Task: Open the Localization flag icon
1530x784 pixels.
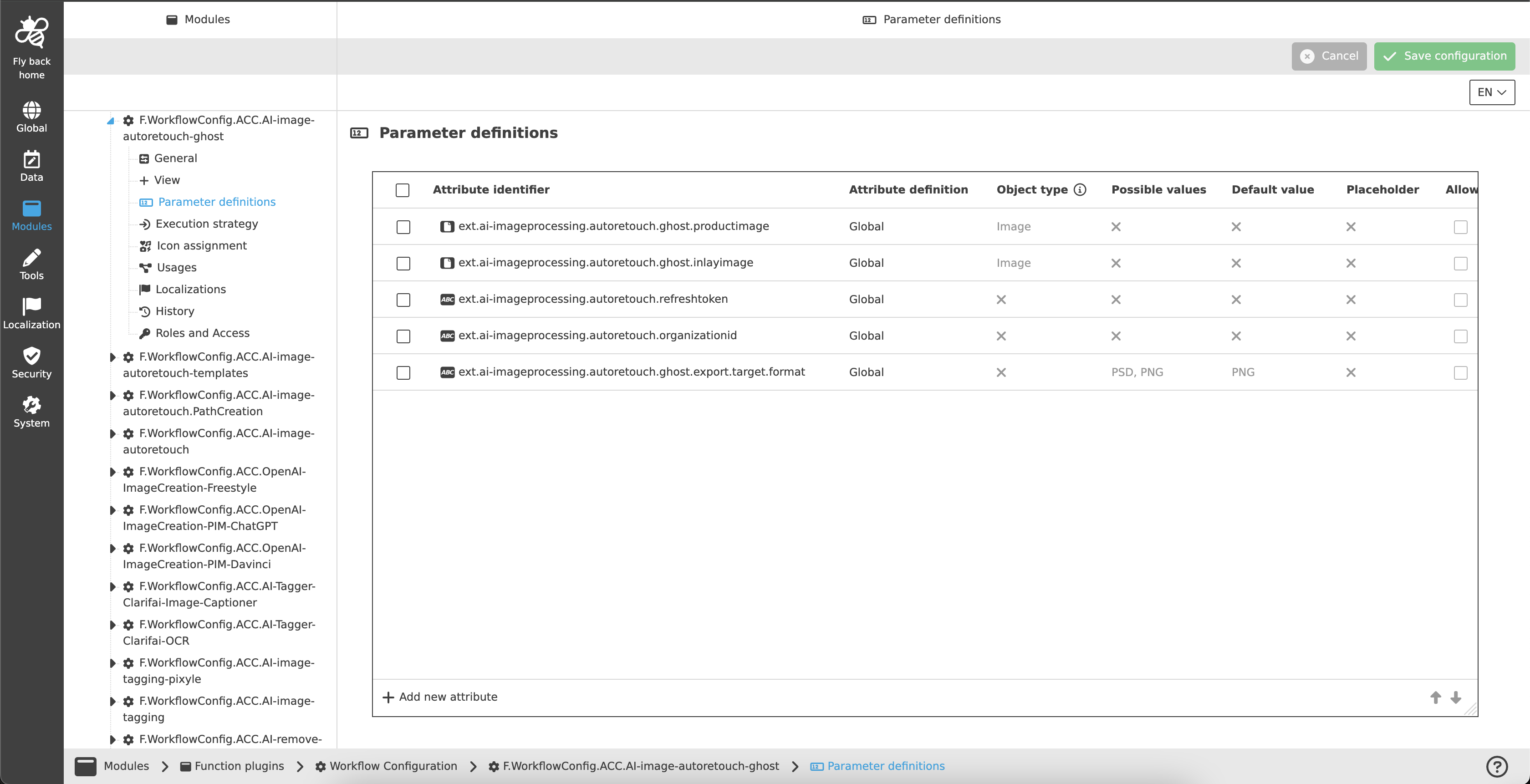Action: 31,307
